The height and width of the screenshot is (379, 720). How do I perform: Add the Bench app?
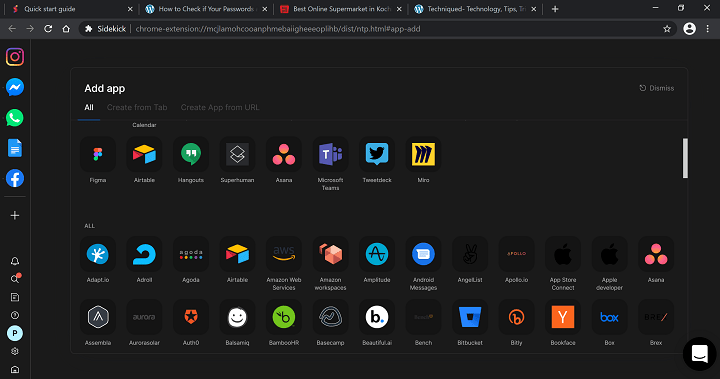[x=423, y=317]
